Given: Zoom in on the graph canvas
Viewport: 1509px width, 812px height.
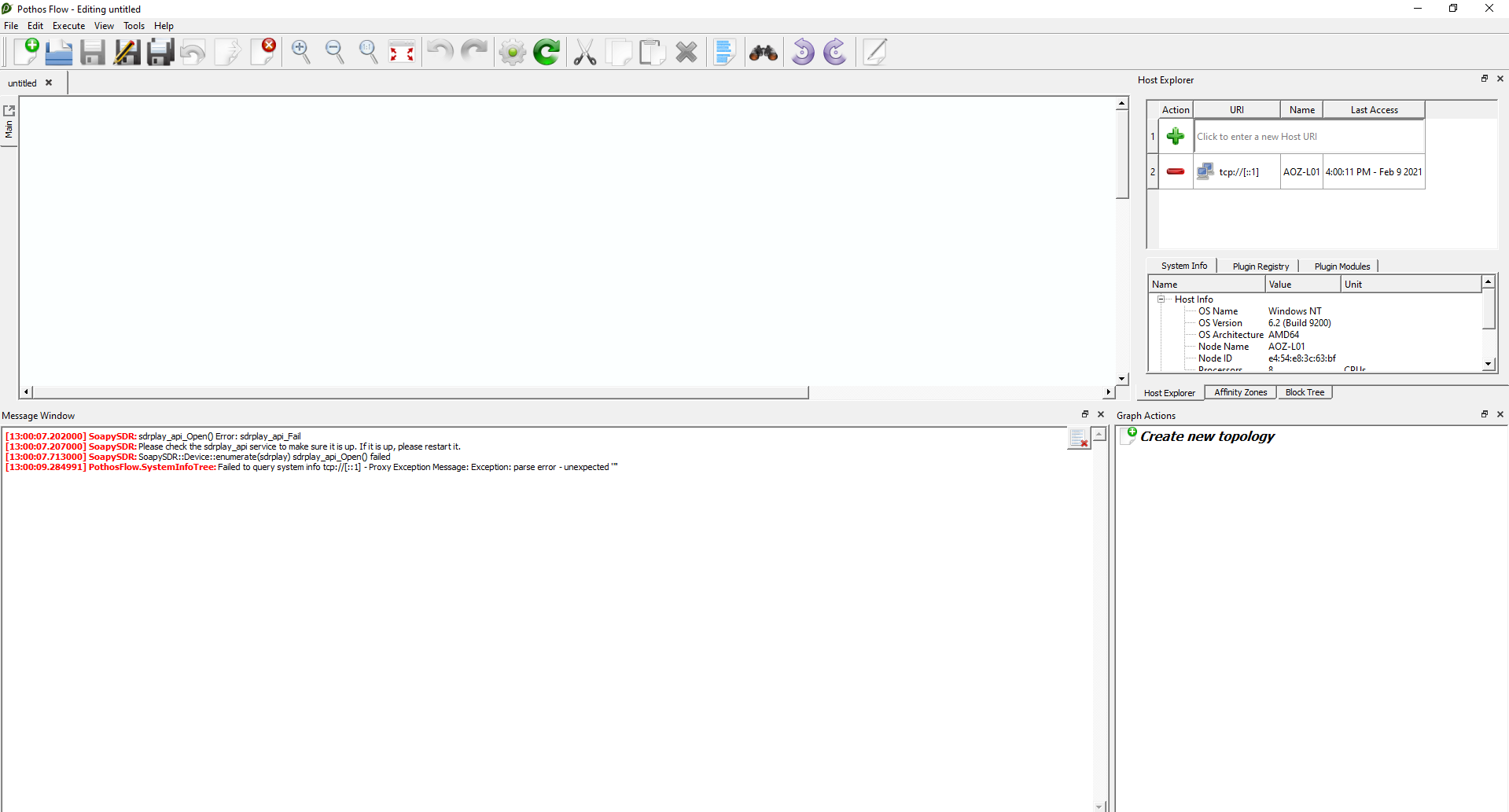Looking at the screenshot, I should [x=300, y=52].
